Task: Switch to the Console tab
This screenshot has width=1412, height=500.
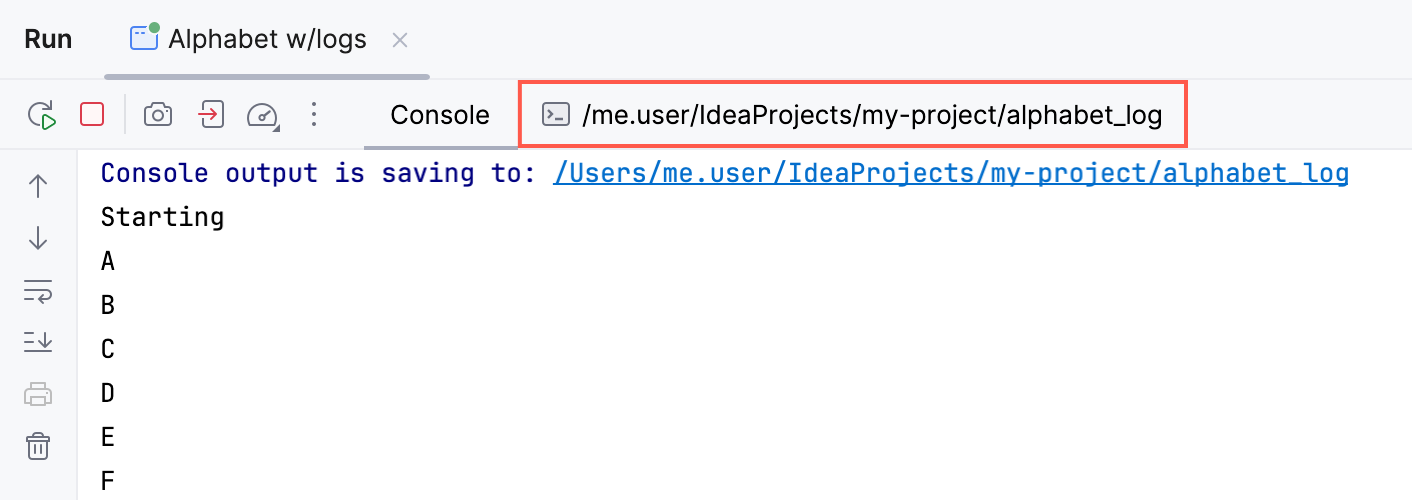Action: 440,115
